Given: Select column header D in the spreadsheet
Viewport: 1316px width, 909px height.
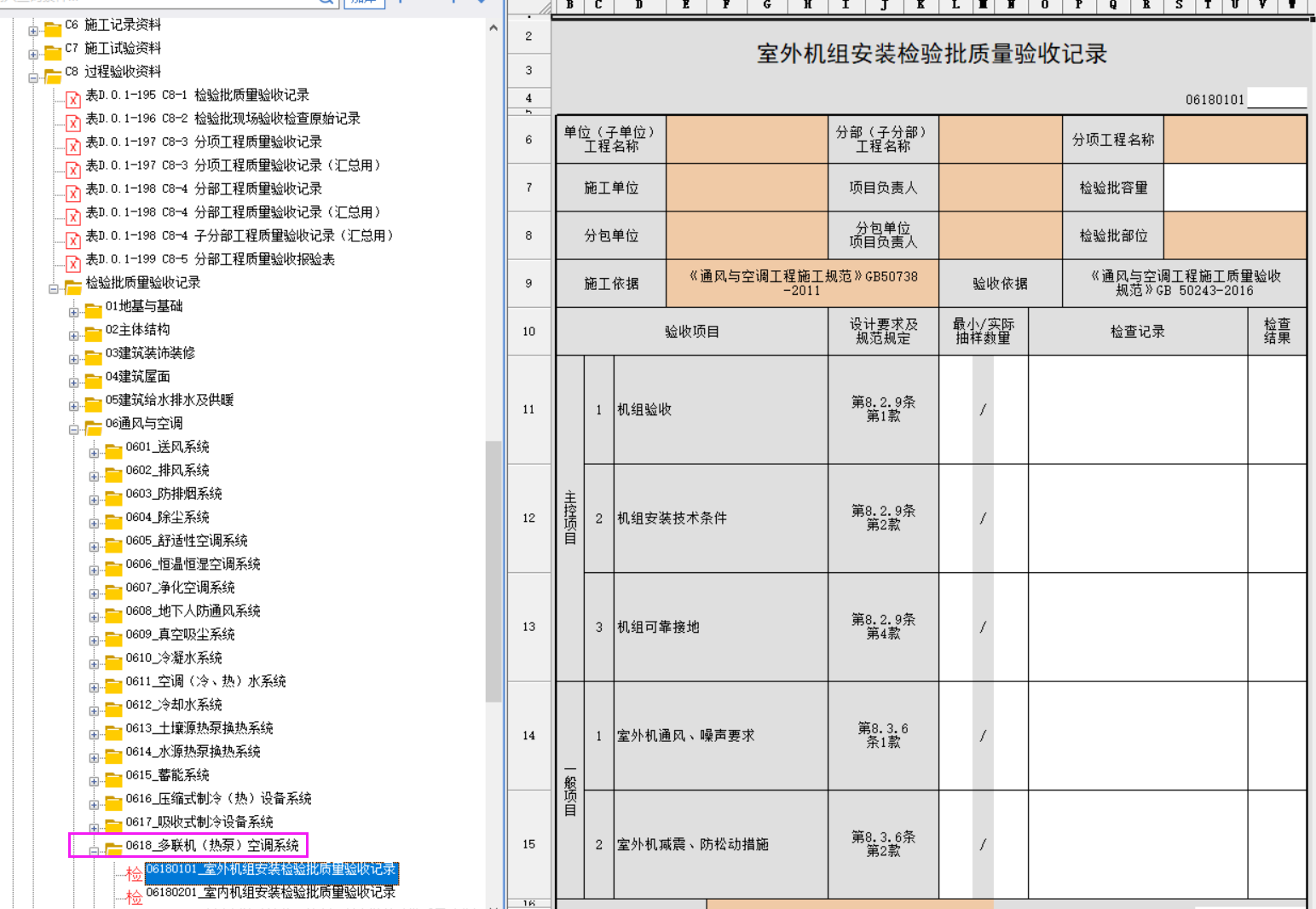Looking at the screenshot, I should [x=638, y=5].
